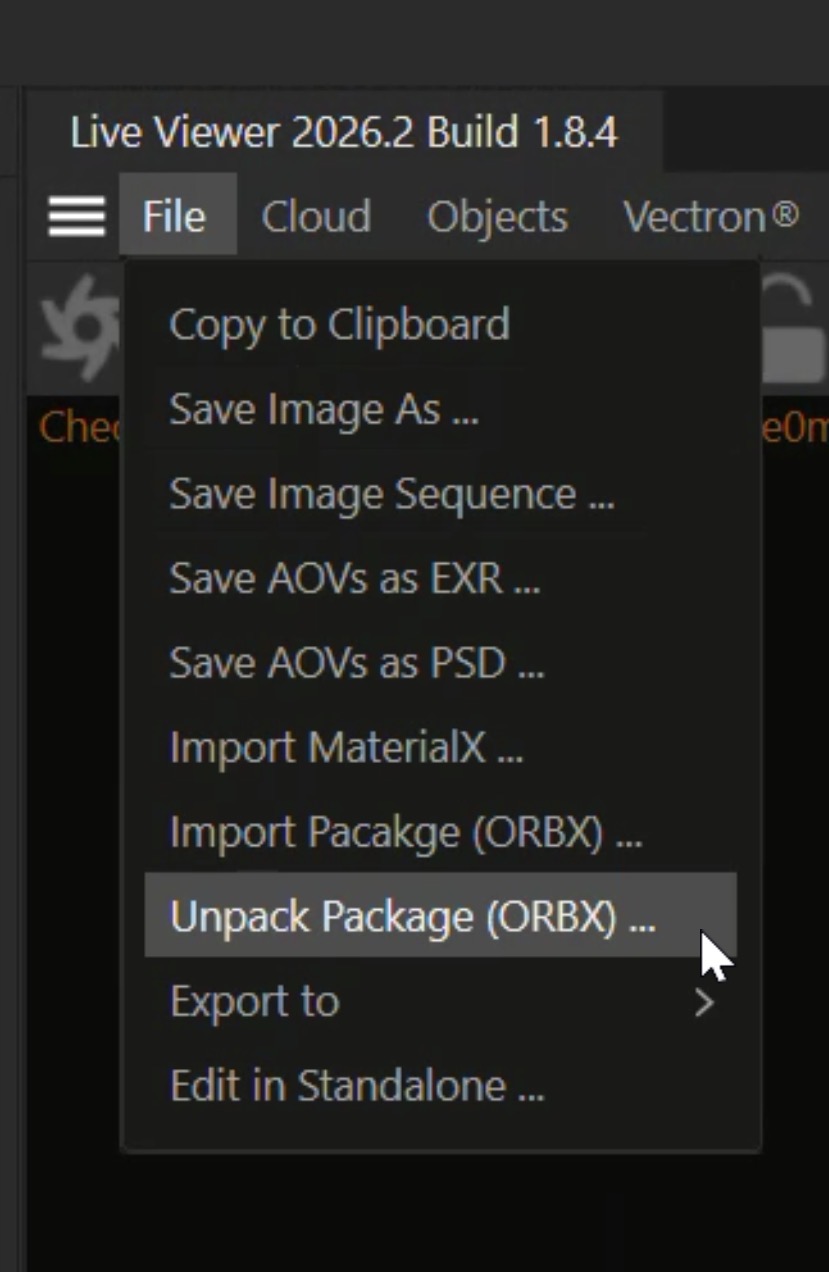Expand the Export to submenu arrow
The height and width of the screenshot is (1272, 829).
(x=704, y=1002)
